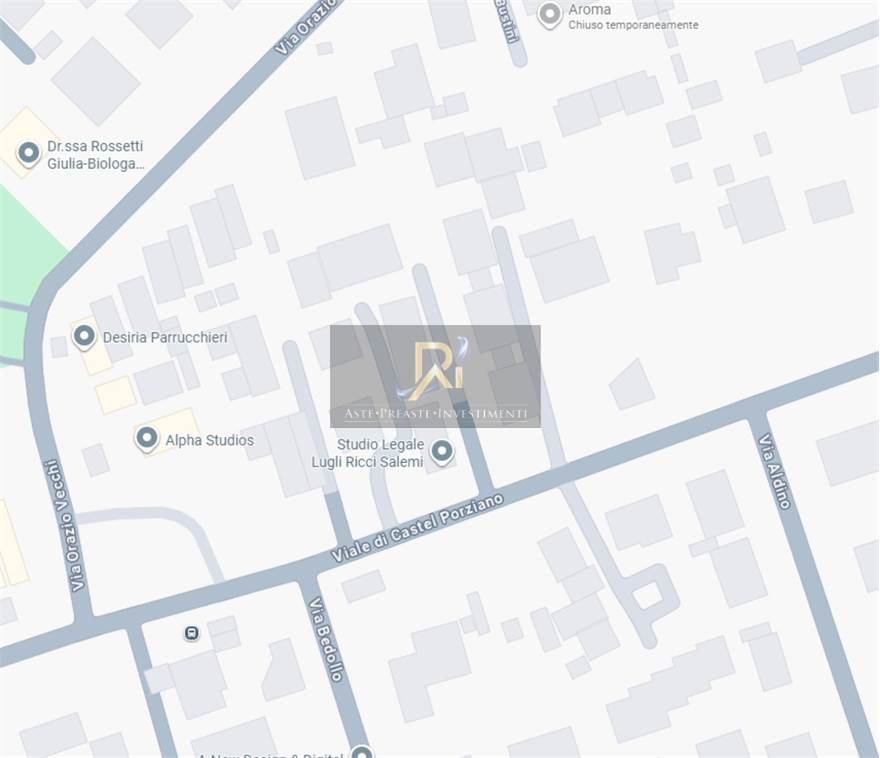Click the Via Aldino street label
Screen dimensions: 880x758
(x=774, y=471)
